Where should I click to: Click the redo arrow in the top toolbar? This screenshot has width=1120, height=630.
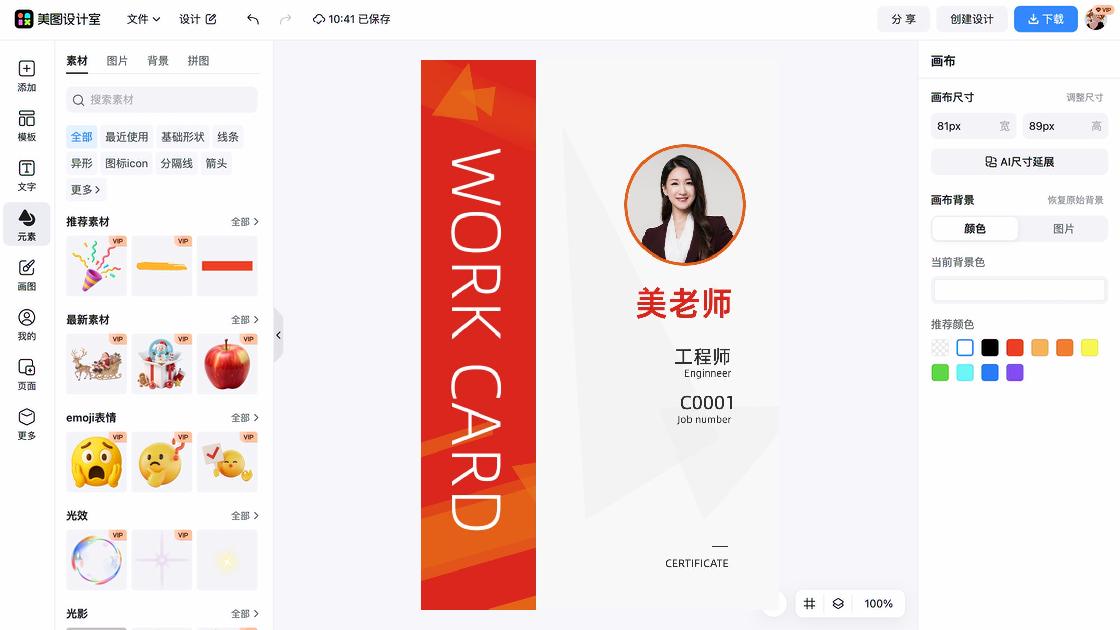pyautogui.click(x=287, y=18)
